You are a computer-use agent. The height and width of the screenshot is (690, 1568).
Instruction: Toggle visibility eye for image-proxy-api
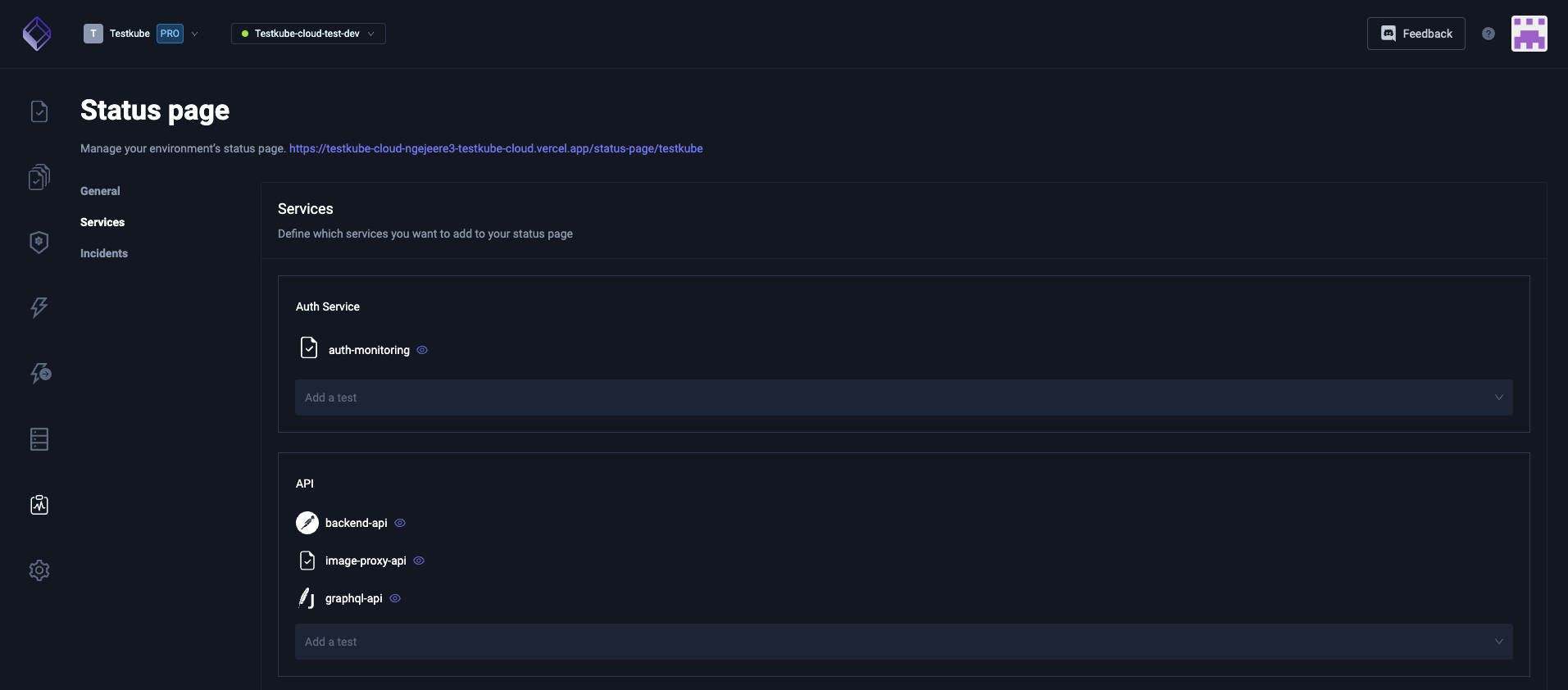pos(419,561)
